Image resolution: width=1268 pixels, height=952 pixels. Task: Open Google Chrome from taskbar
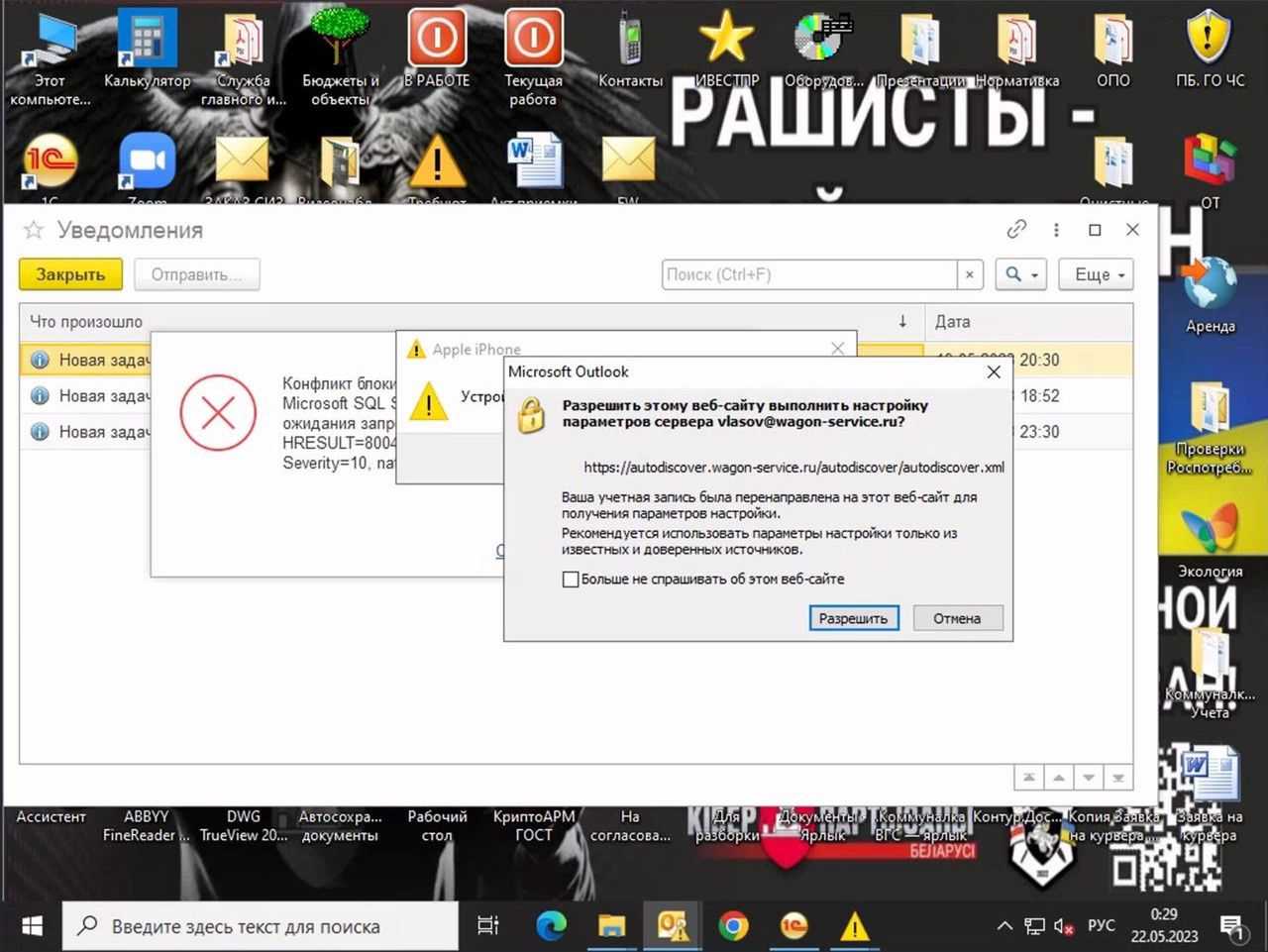(x=733, y=926)
